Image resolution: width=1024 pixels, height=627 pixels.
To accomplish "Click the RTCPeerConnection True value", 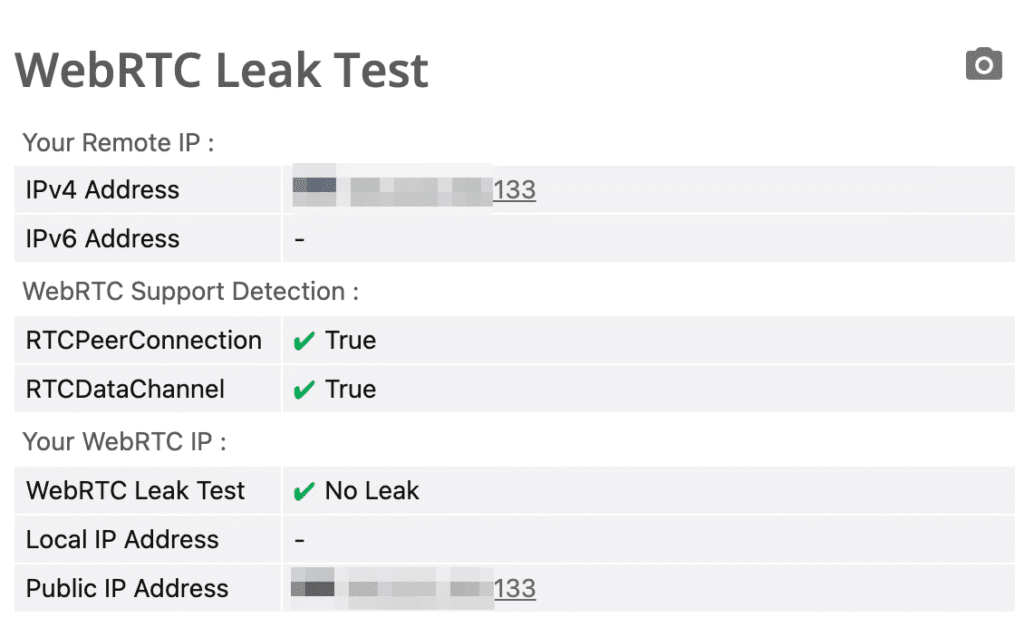I will [351, 340].
